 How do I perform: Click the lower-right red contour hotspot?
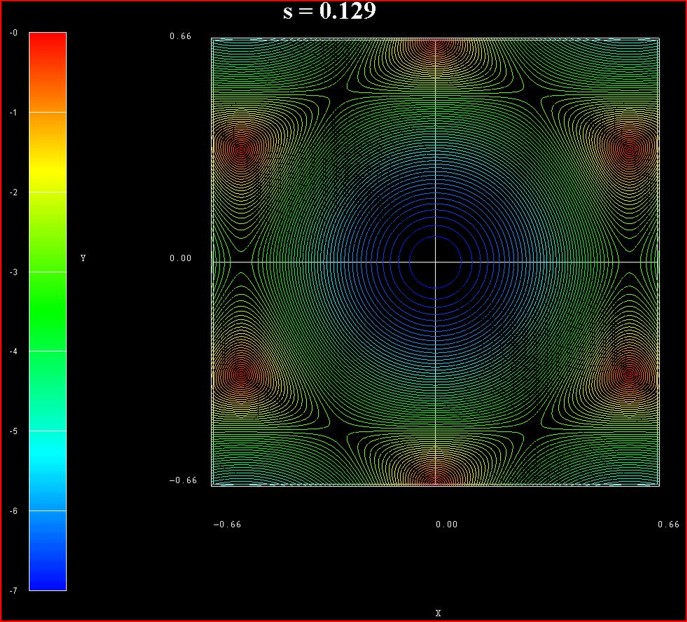click(634, 373)
